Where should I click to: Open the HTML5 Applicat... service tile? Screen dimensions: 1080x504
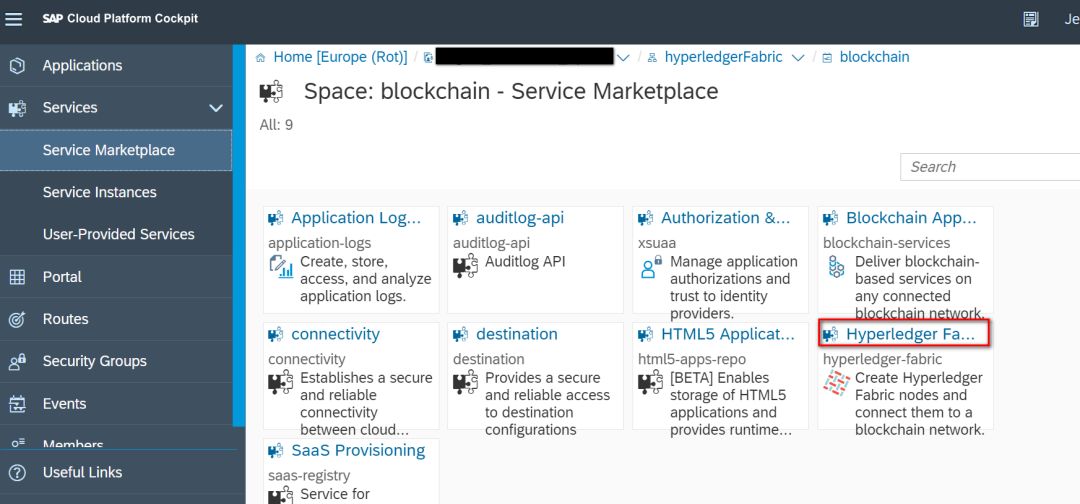(x=728, y=334)
